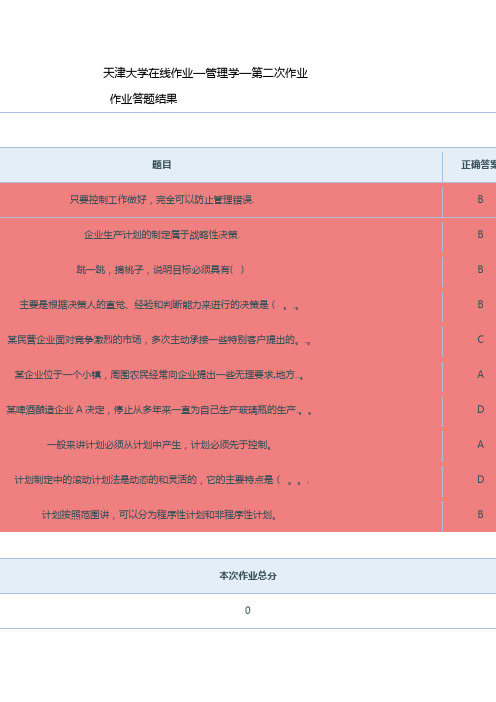Viewport: 496px width, 702px height.
Task: Click answer B for 计划按照范围讲 row
Action: 480,515
